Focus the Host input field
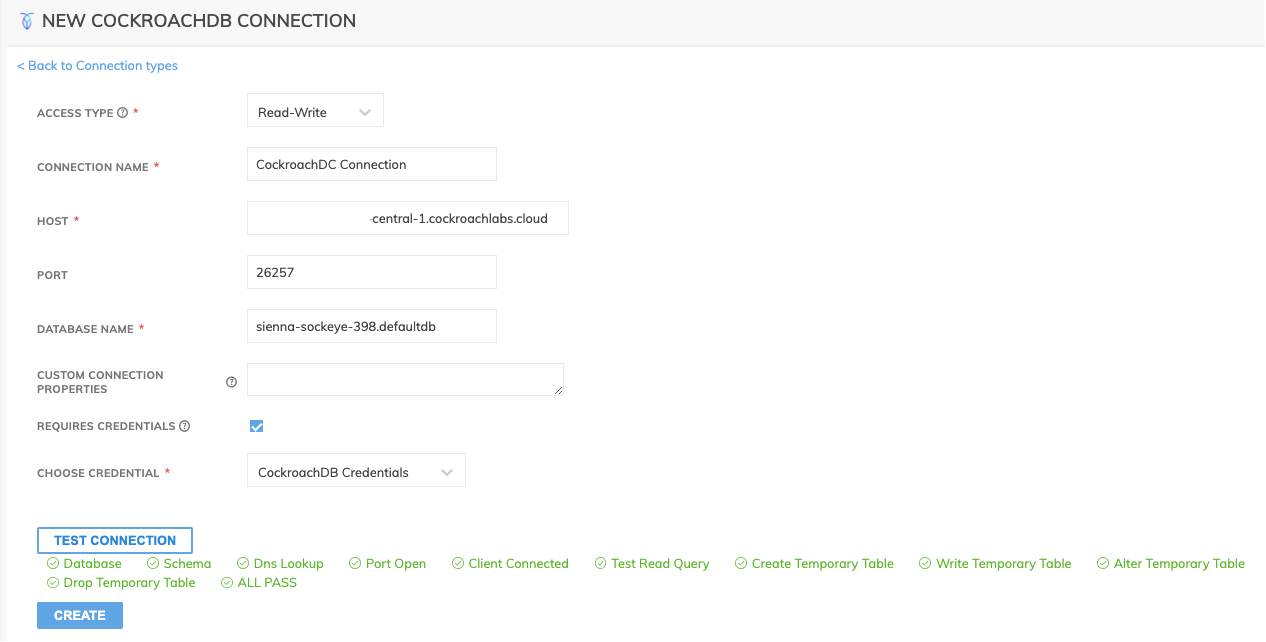 pos(408,218)
